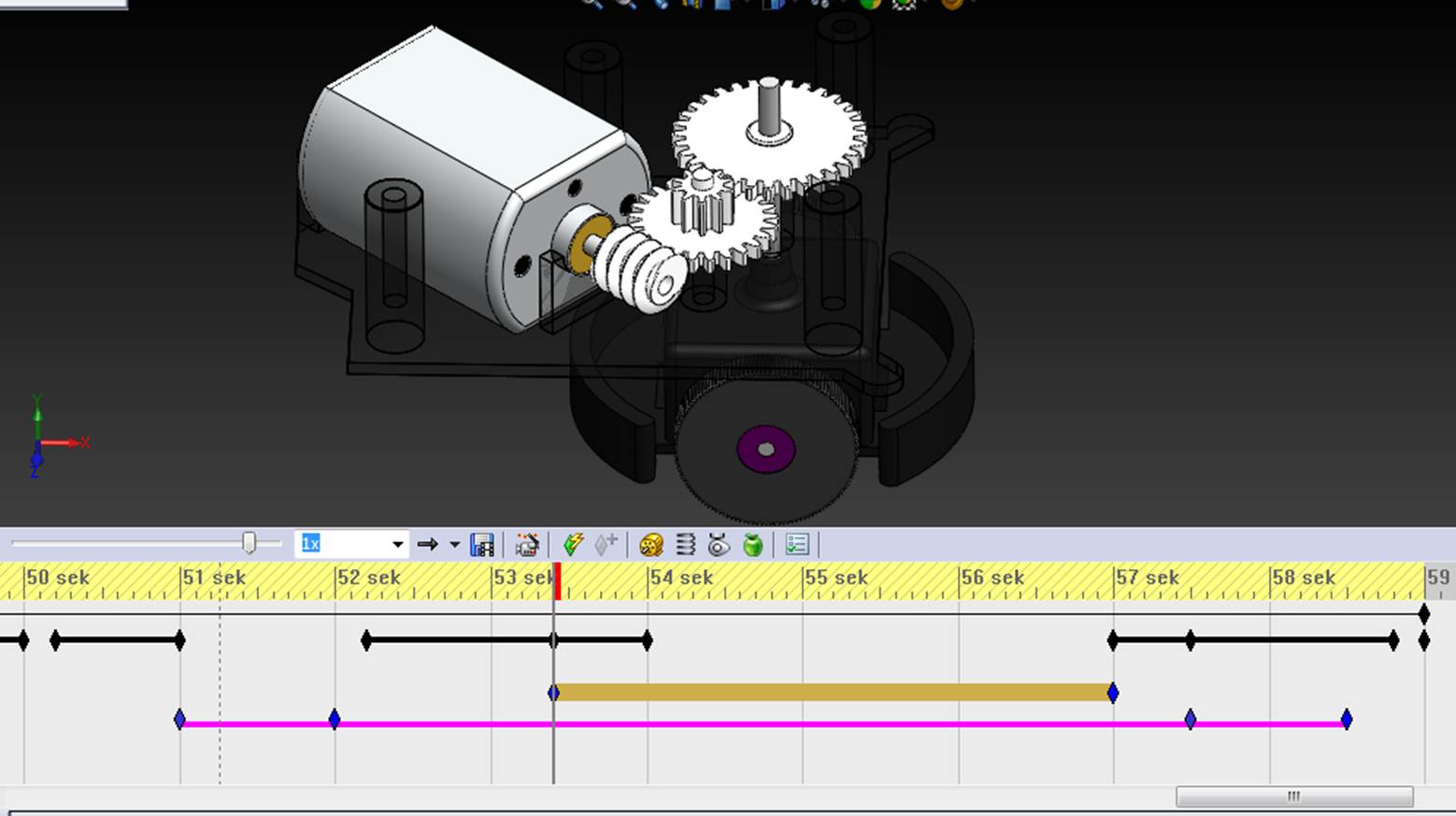Select the worm gear on the motor shaft
This screenshot has width=1456, height=816.
pyautogui.click(x=639, y=270)
